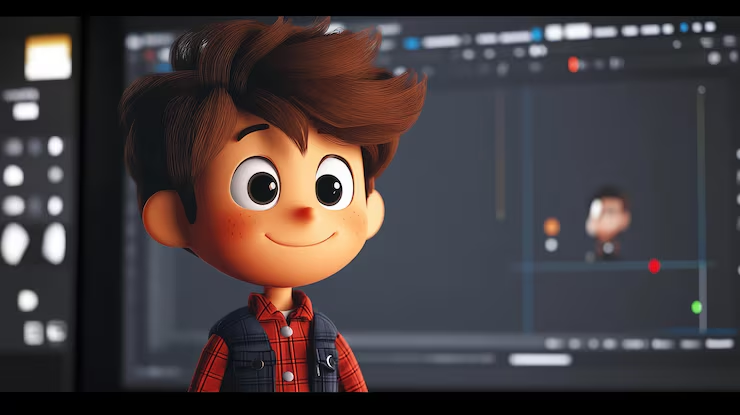Click the yellow swatch in left panel
Viewport: 740px width, 415px height.
[47, 57]
